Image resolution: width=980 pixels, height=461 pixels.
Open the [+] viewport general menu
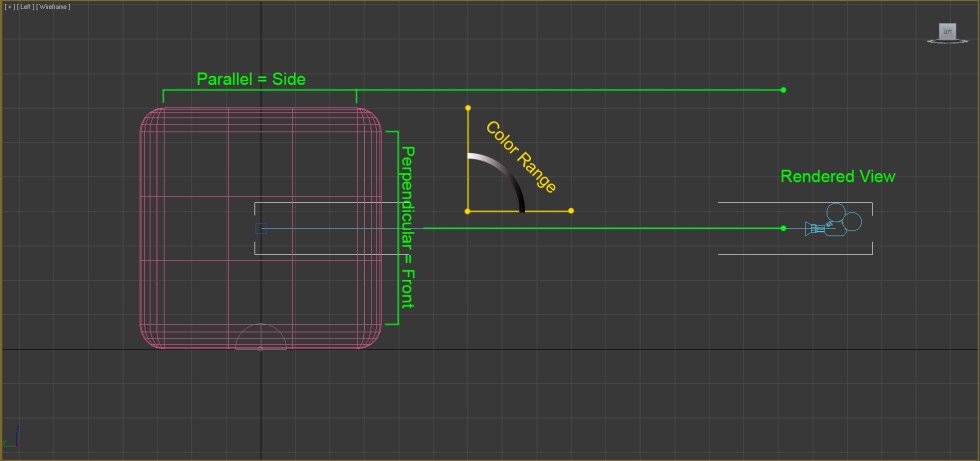9,6
